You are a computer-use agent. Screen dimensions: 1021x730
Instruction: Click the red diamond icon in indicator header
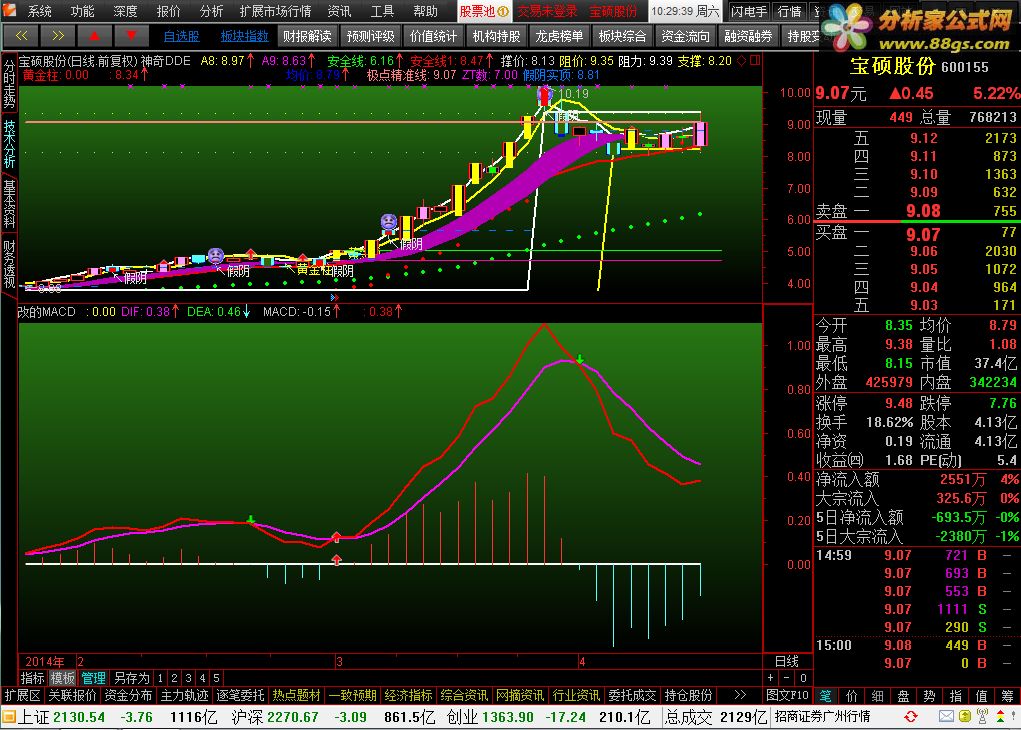[742, 61]
